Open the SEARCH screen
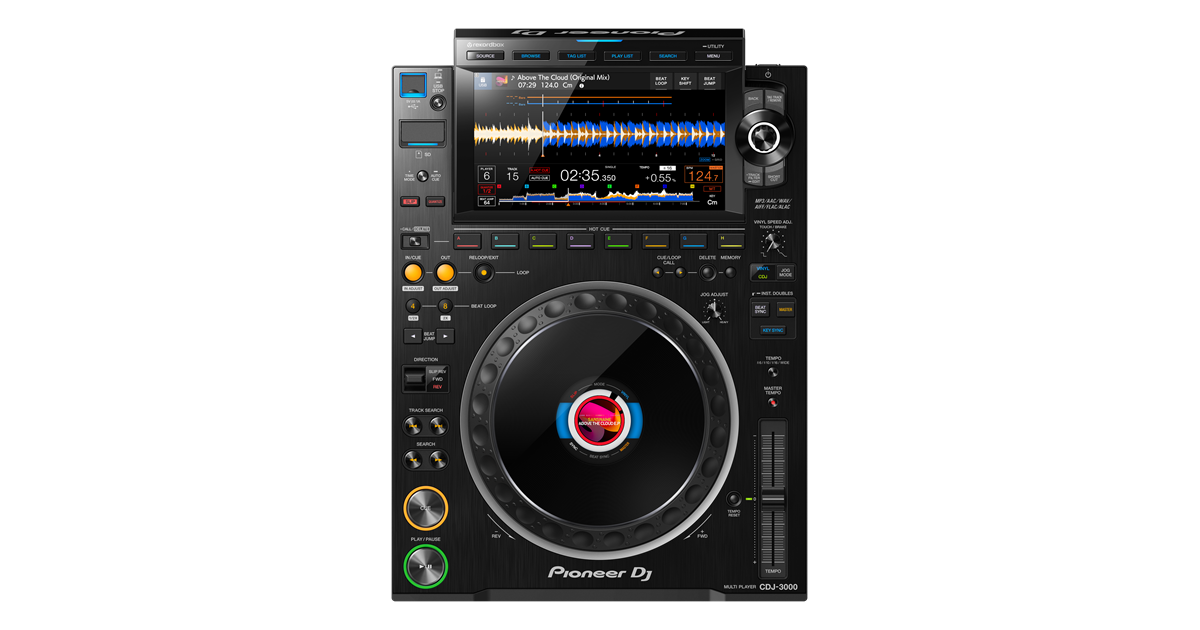Screen dimensions: 1200x630 pyautogui.click(x=668, y=56)
